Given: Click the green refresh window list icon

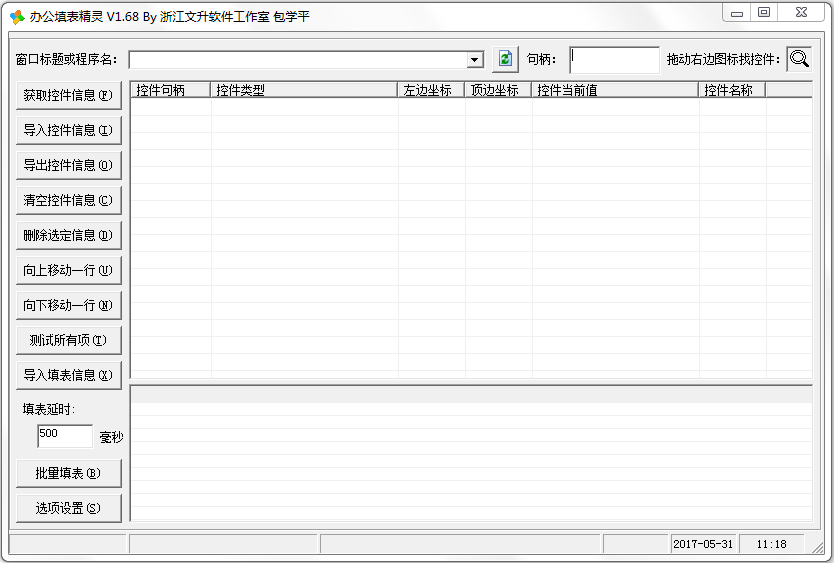Looking at the screenshot, I should 505,59.
